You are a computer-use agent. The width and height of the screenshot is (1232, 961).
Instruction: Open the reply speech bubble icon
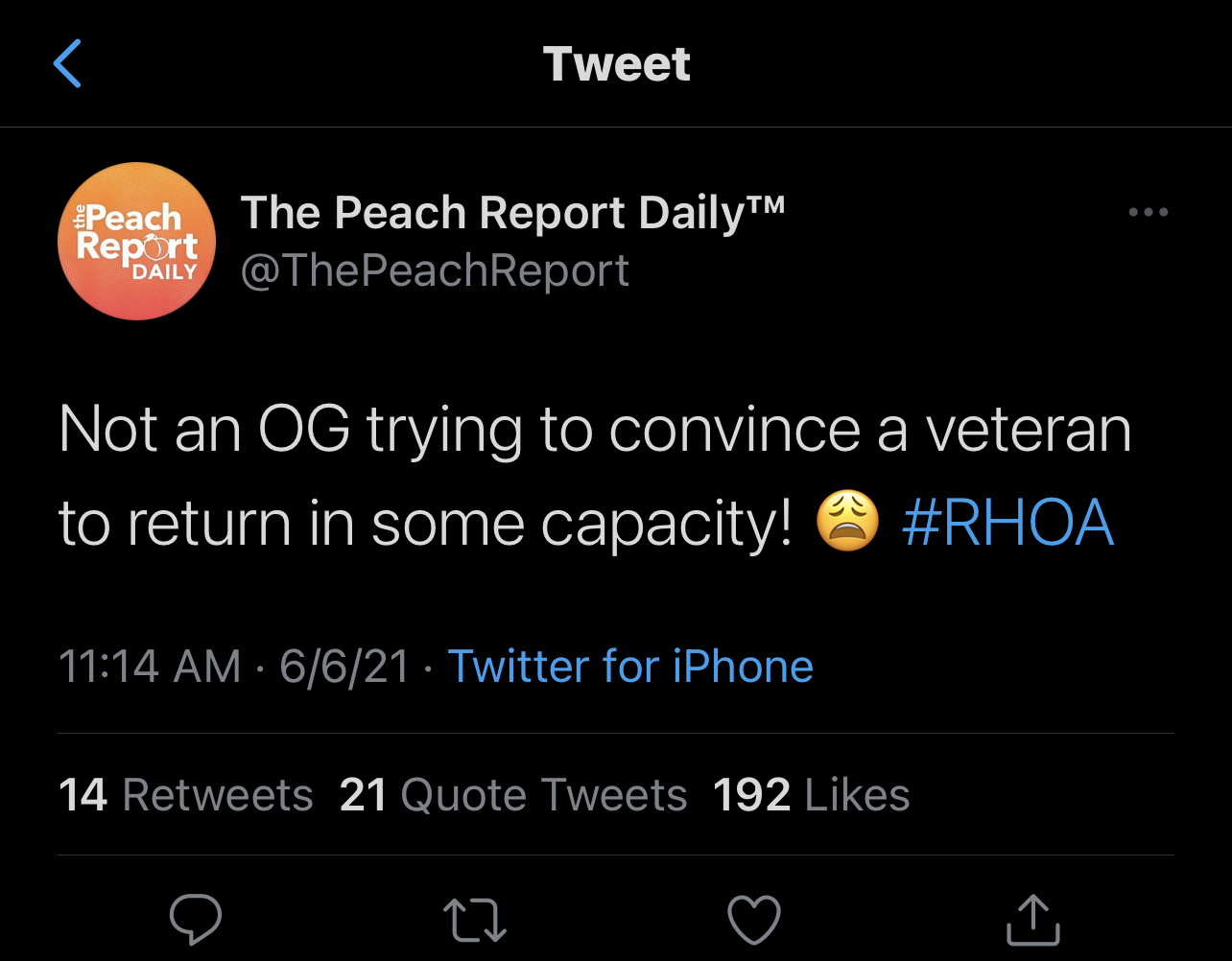[196, 919]
